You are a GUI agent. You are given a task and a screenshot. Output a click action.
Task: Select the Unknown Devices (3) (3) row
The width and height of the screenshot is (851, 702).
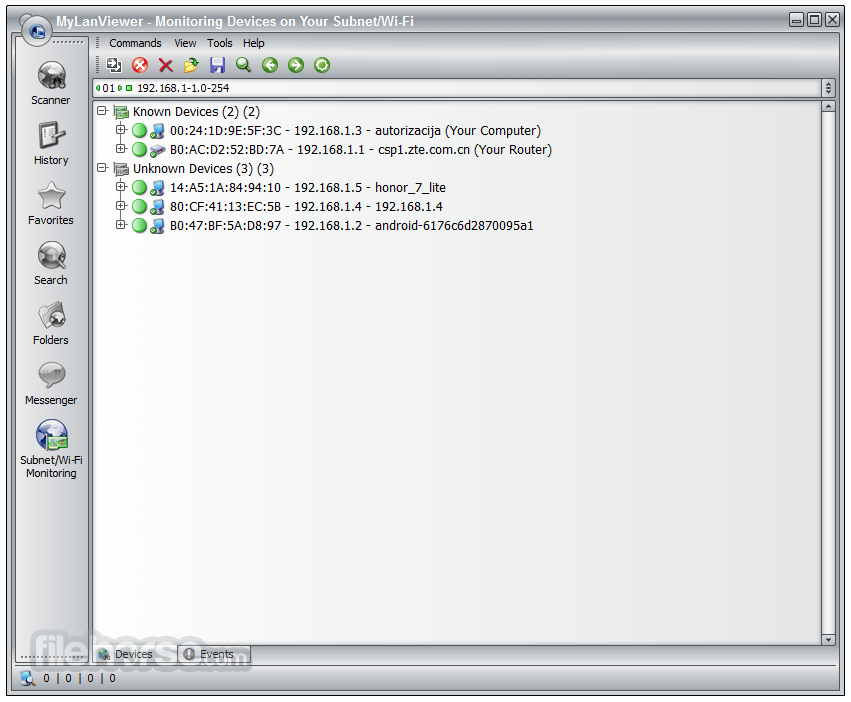click(204, 169)
